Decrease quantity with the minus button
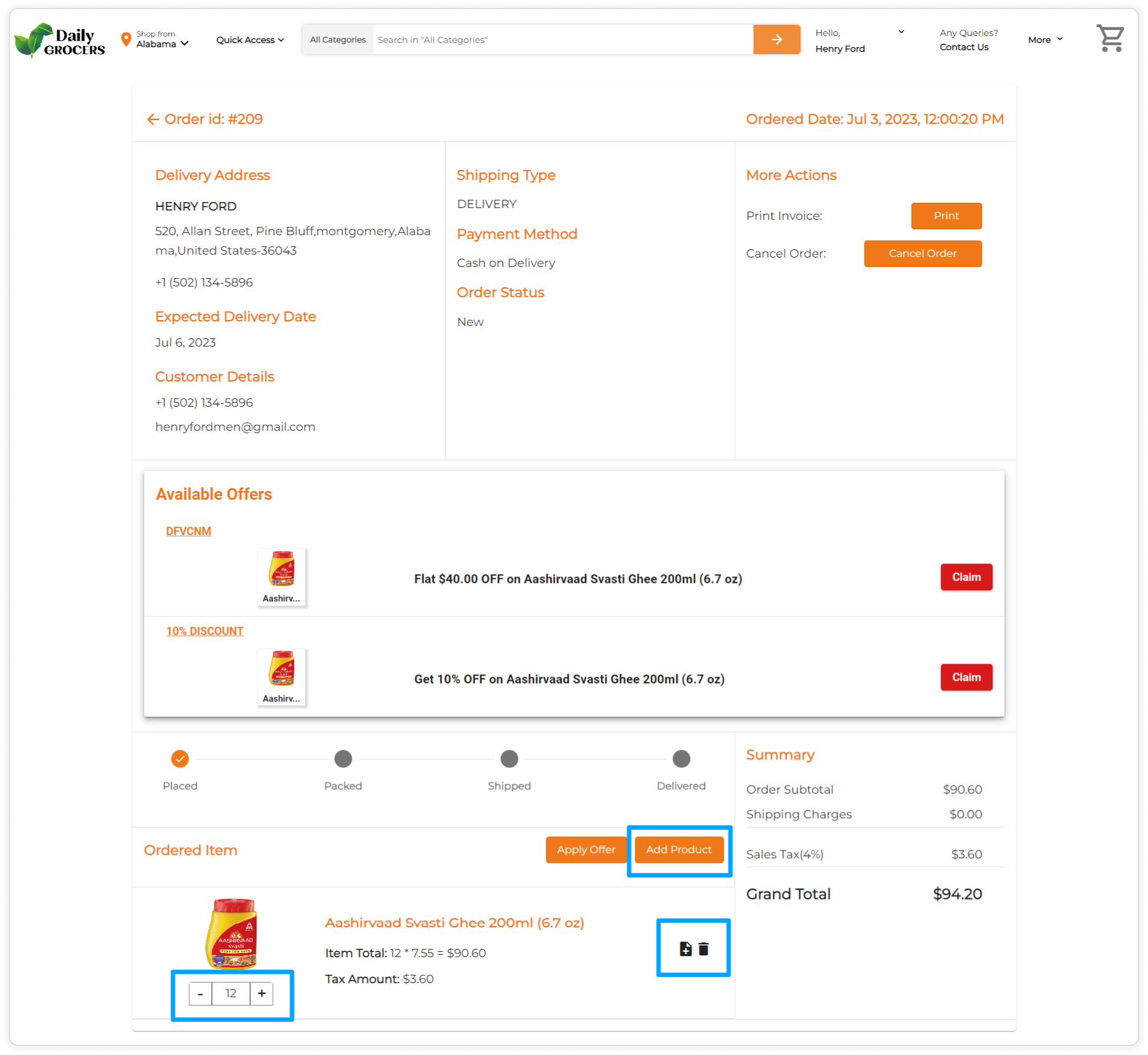1148x1055 pixels. point(200,994)
